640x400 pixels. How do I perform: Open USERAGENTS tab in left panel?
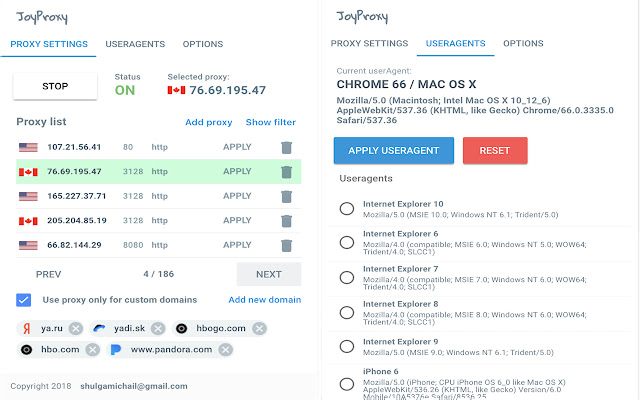point(135,44)
